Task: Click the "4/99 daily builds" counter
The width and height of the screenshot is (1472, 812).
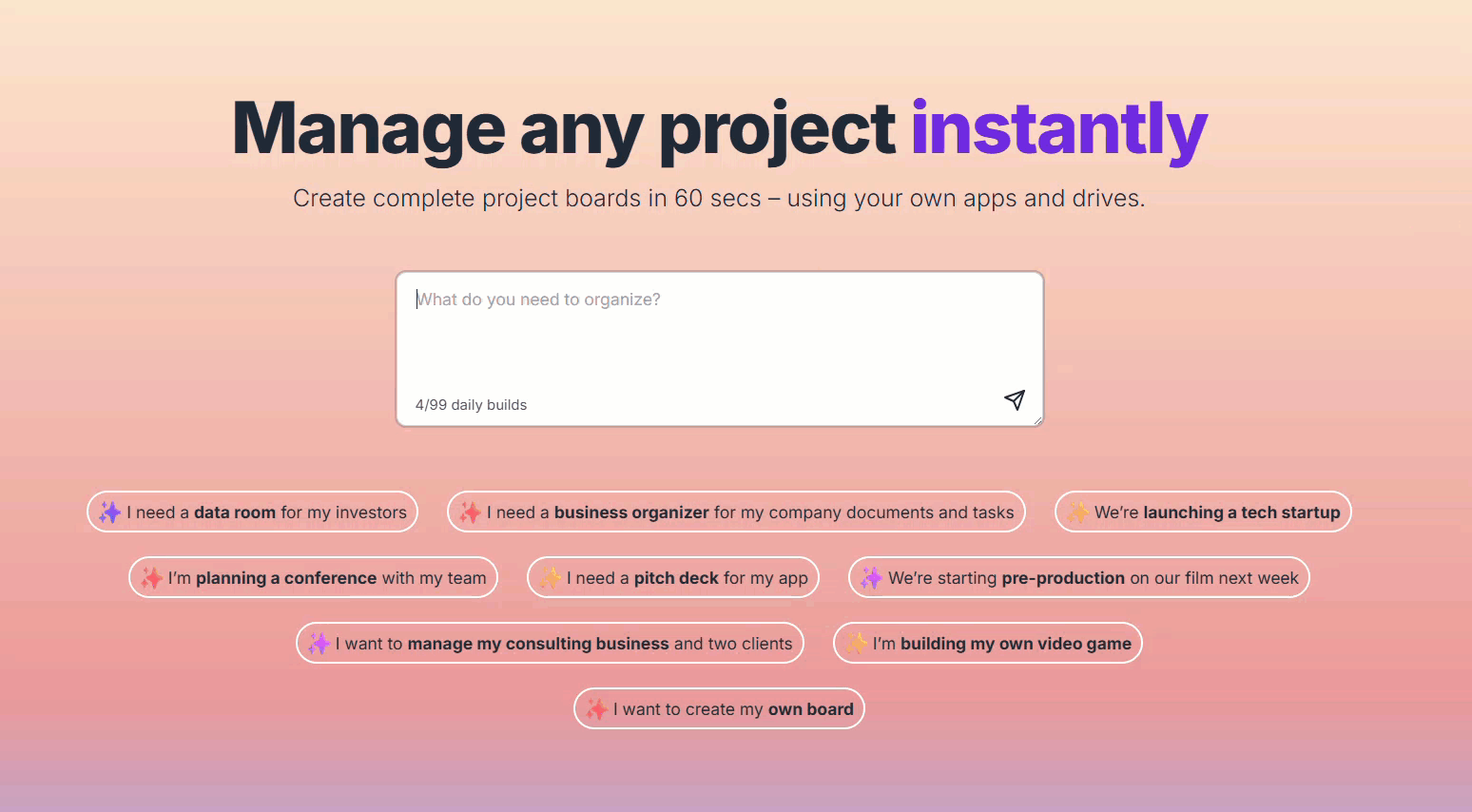Action: [x=471, y=405]
